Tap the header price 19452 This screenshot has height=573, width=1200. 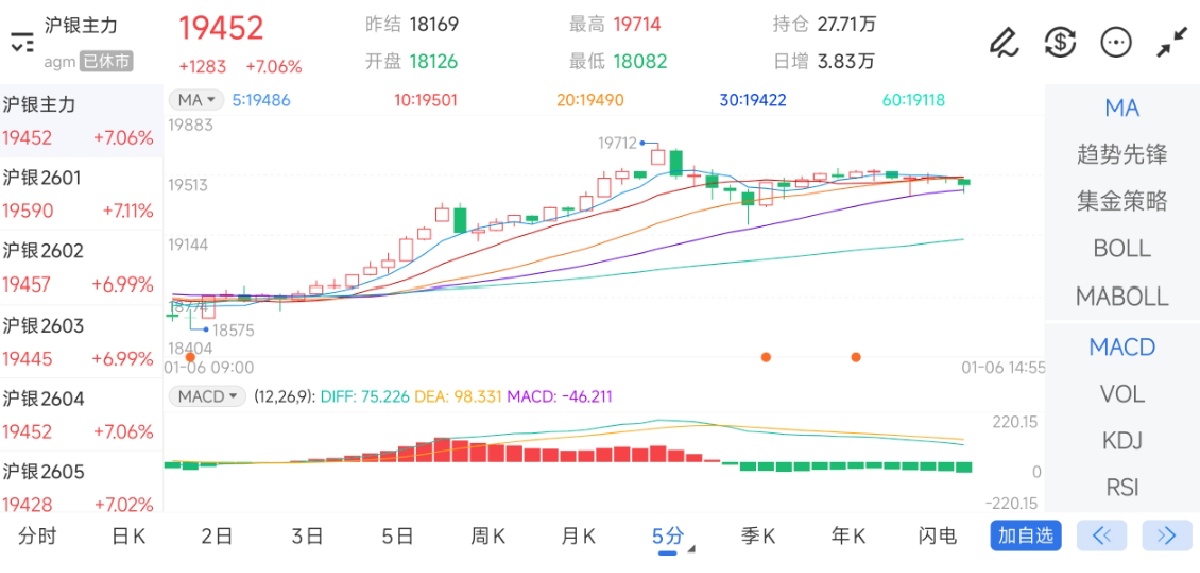coord(221,28)
